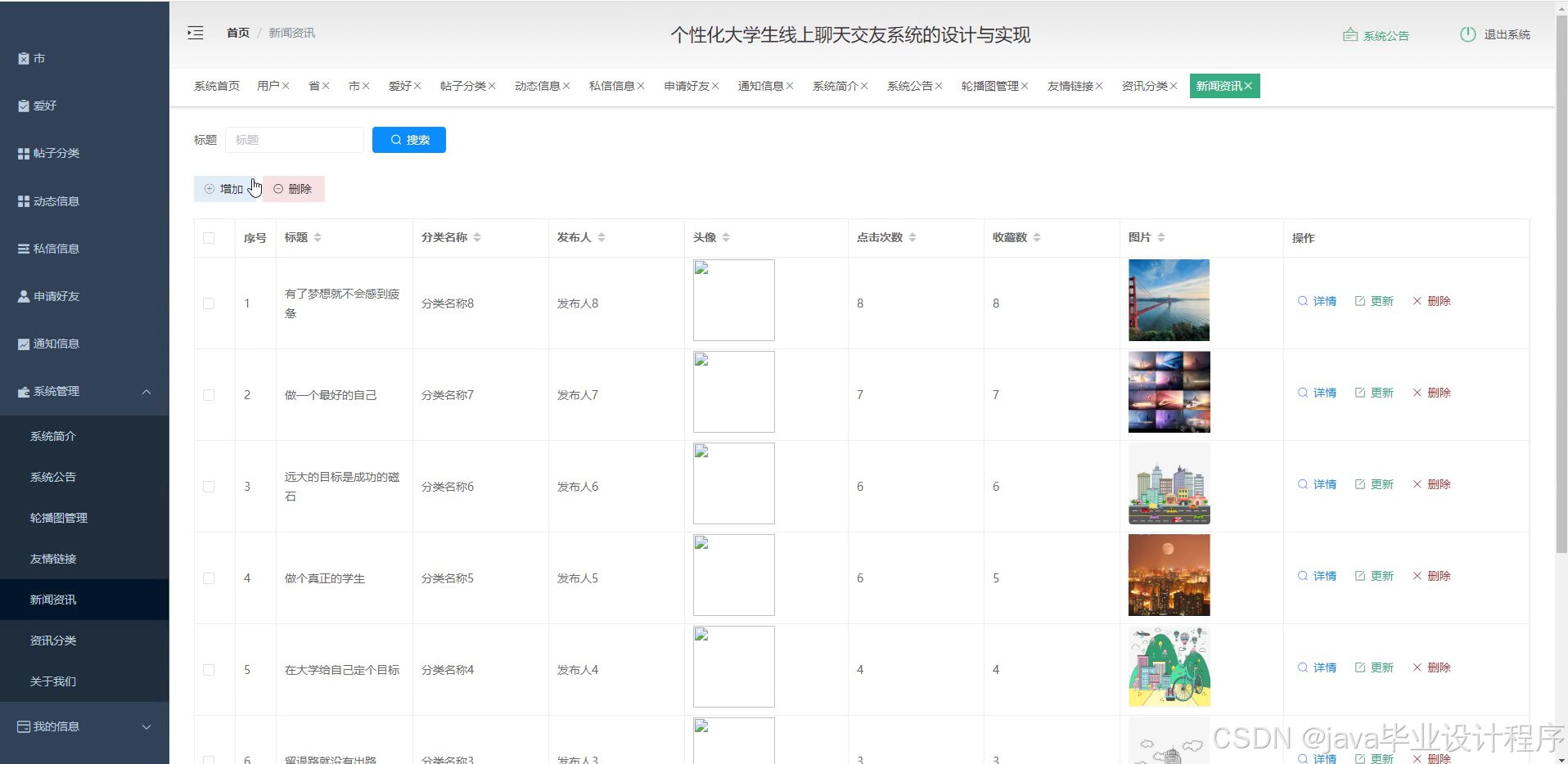Sort the table by 分类名称 column
The width and height of the screenshot is (1568, 764).
pyautogui.click(x=477, y=237)
